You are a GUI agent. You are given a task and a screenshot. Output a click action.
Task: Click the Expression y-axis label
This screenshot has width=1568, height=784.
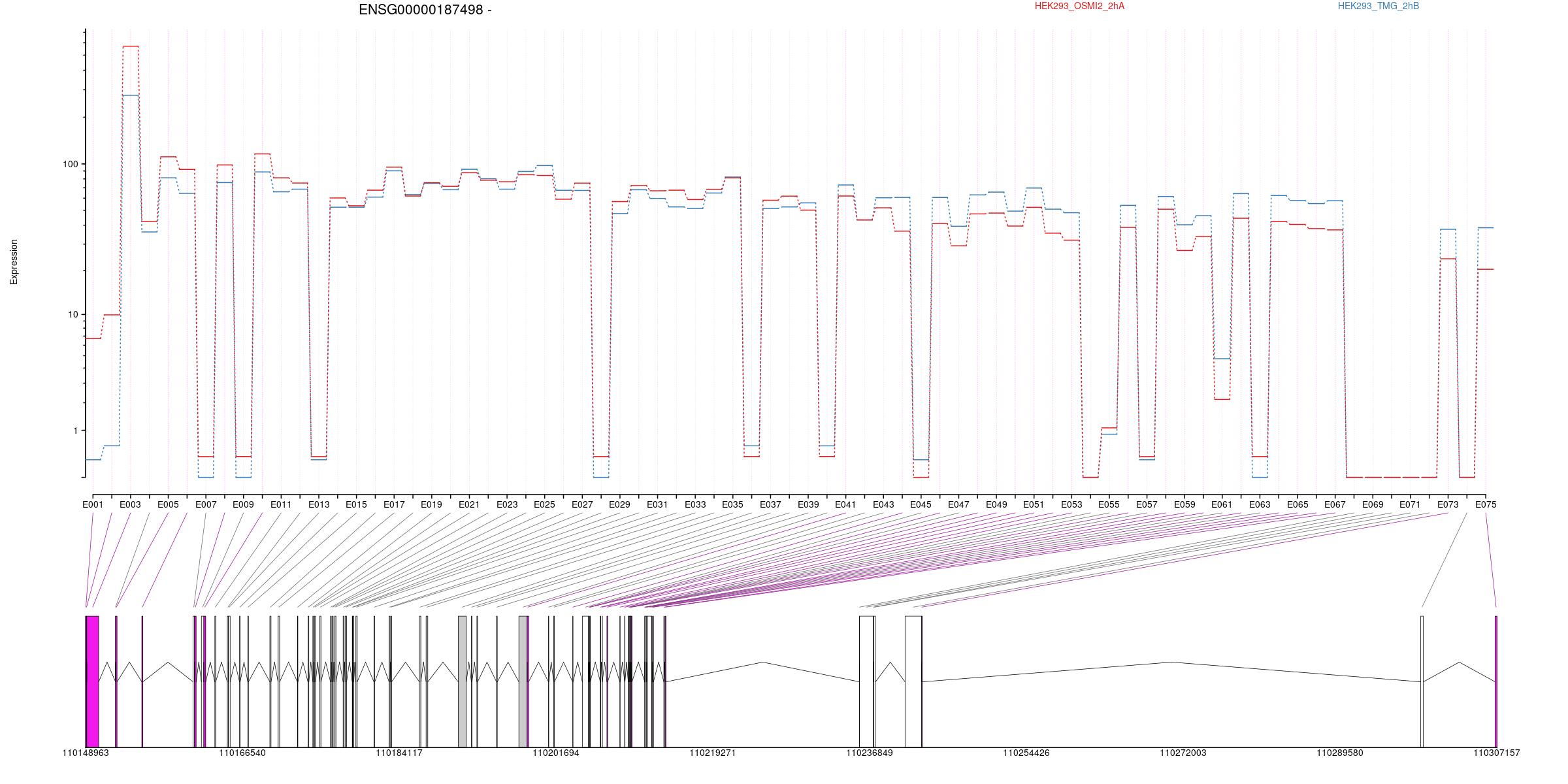click(x=14, y=262)
